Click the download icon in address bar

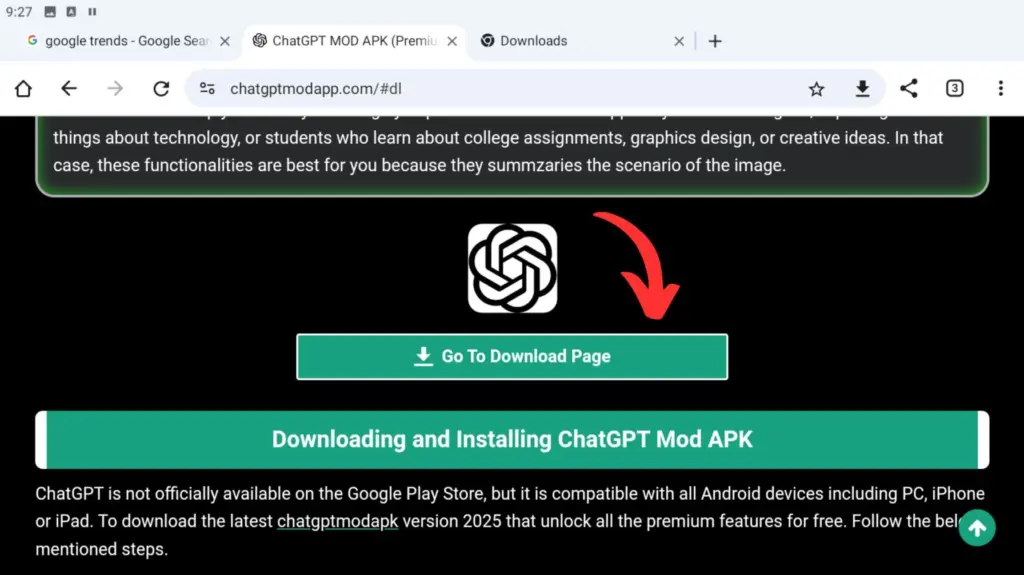click(x=863, y=88)
